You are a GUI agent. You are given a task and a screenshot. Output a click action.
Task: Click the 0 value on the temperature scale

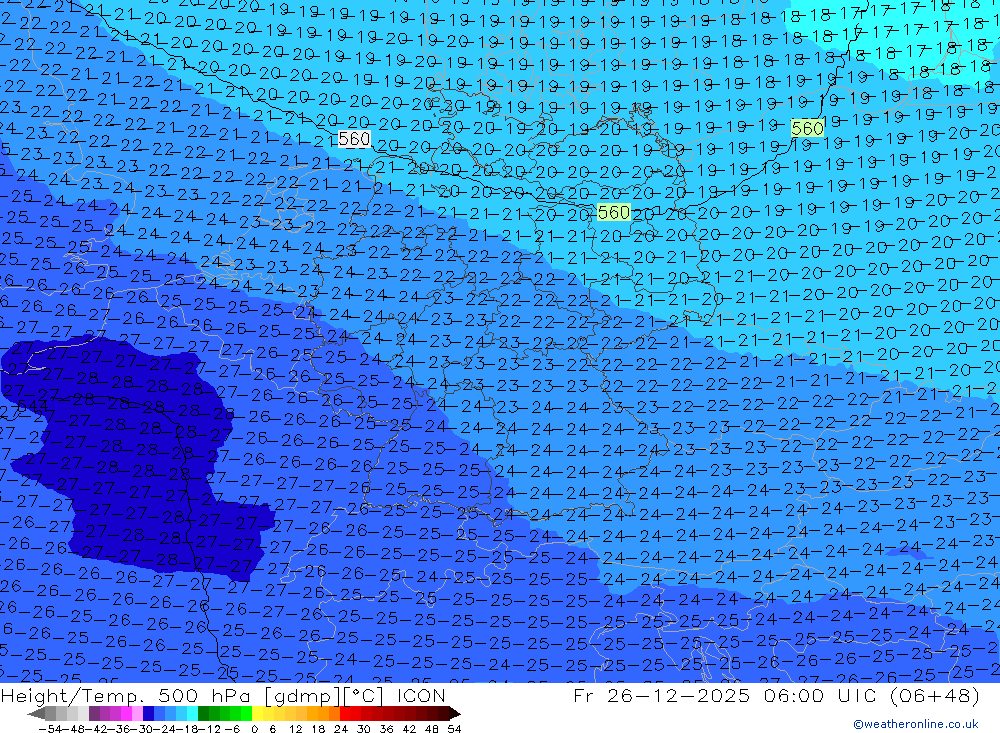(254, 729)
